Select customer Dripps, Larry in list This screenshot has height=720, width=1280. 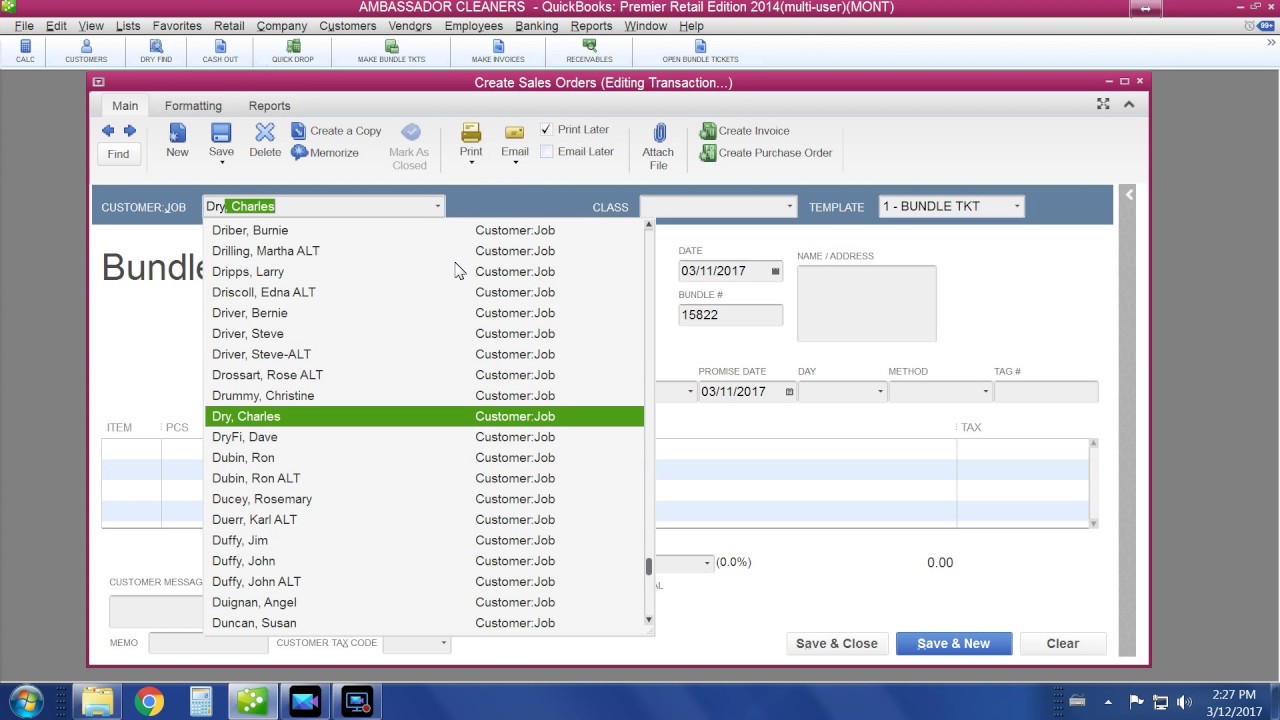point(424,272)
